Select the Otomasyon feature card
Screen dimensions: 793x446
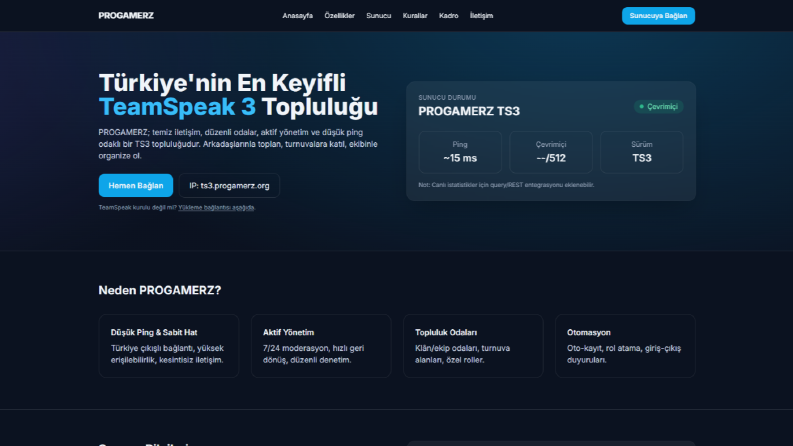coord(625,346)
